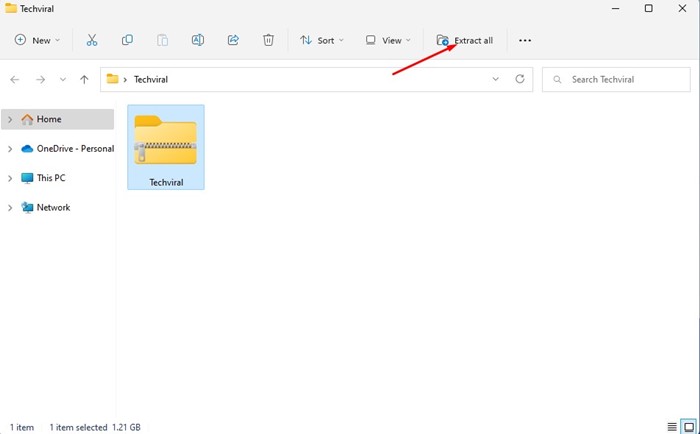Go forward with the right arrow

click(x=41, y=79)
